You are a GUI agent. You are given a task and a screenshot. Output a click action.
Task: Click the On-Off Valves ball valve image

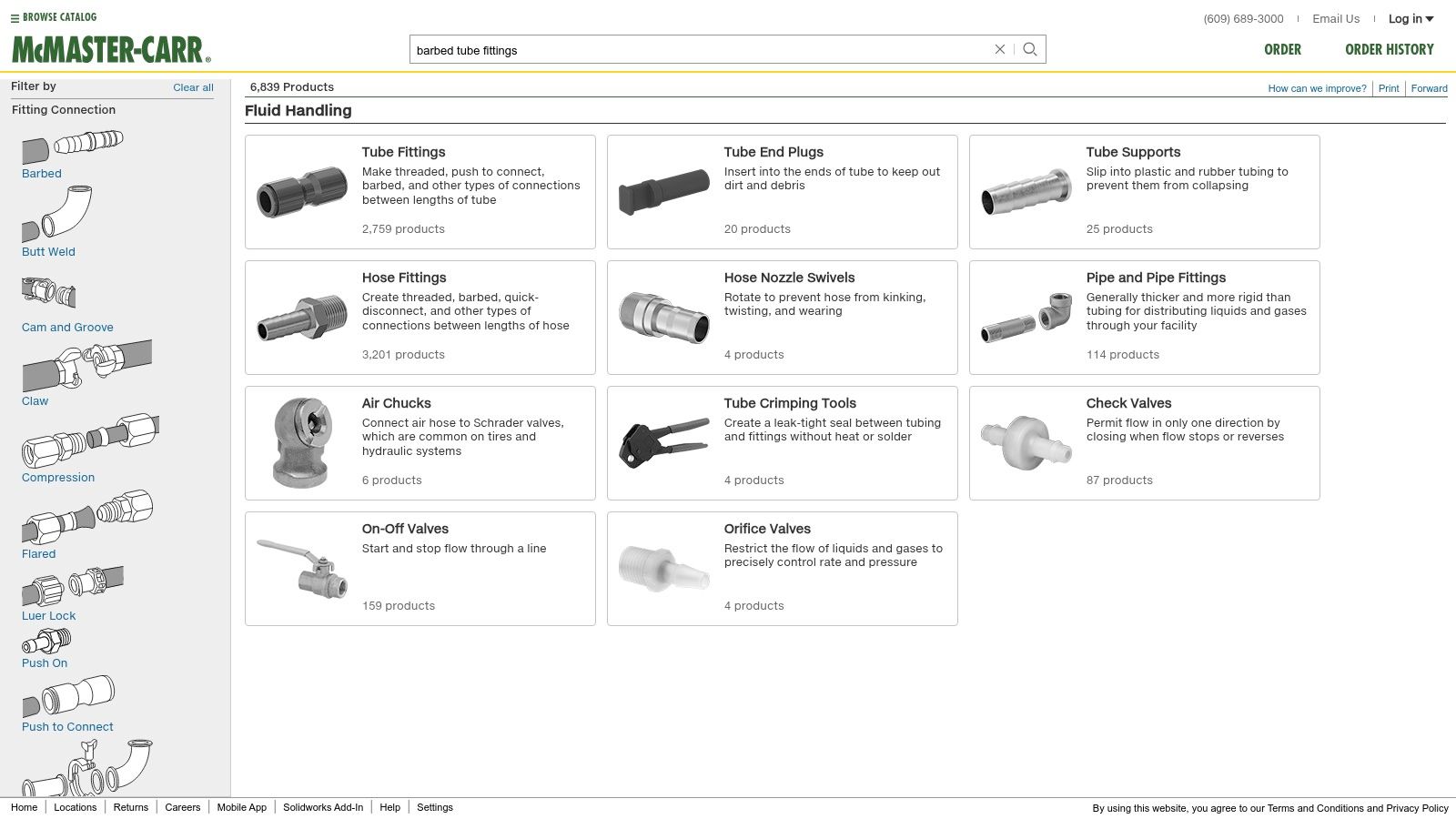[302, 569]
